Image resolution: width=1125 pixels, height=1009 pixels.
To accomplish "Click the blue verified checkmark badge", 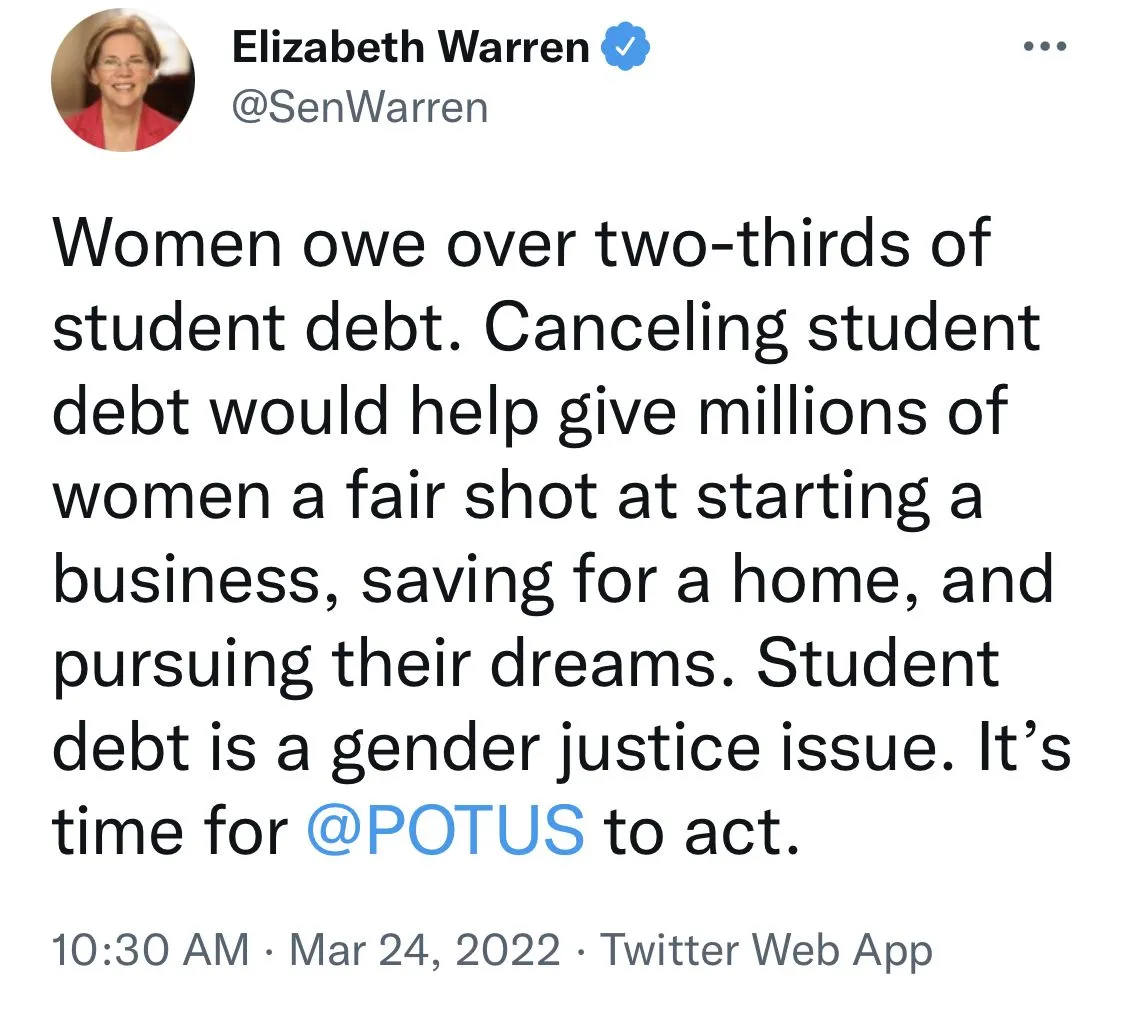I will 625,47.
